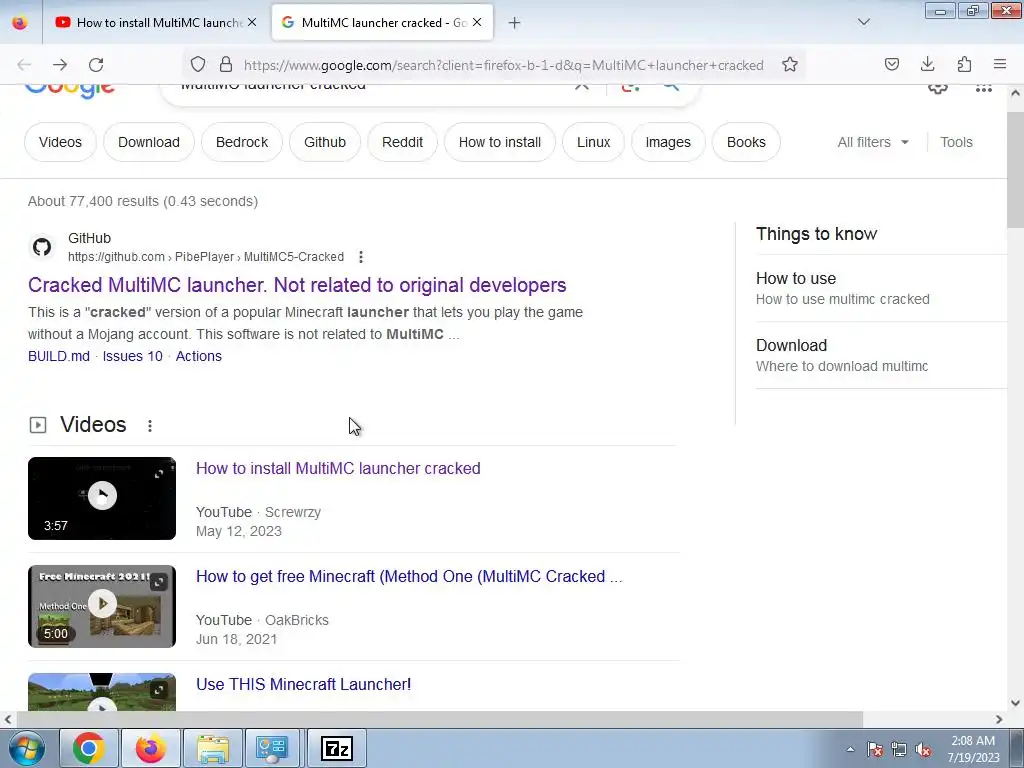Select the Reddit filter chip

(402, 142)
